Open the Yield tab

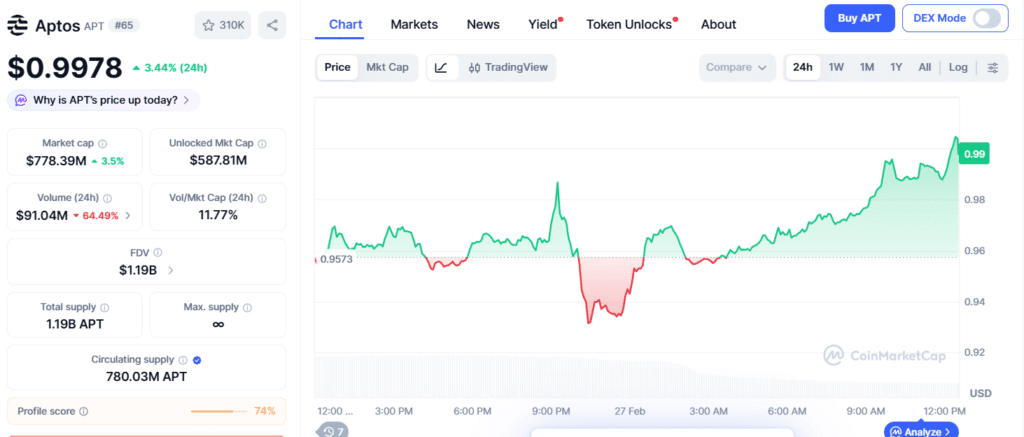click(x=543, y=24)
